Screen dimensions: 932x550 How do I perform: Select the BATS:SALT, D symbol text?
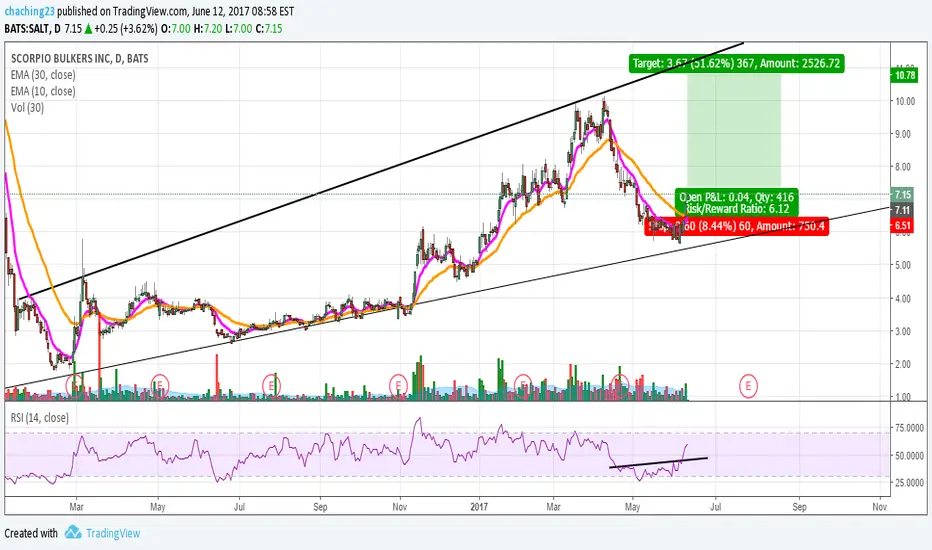(32, 29)
